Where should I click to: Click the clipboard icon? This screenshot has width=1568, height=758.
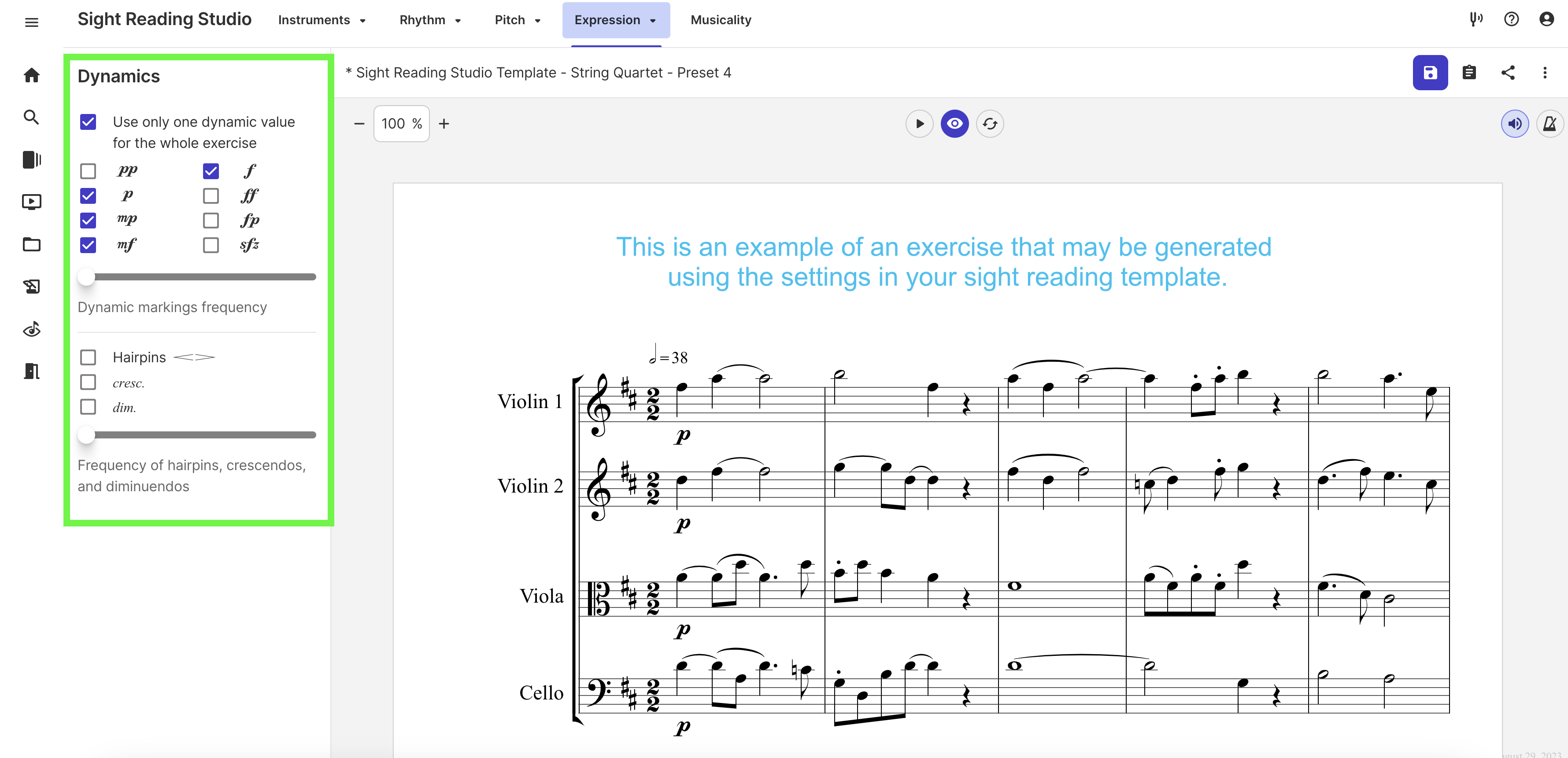[1469, 73]
